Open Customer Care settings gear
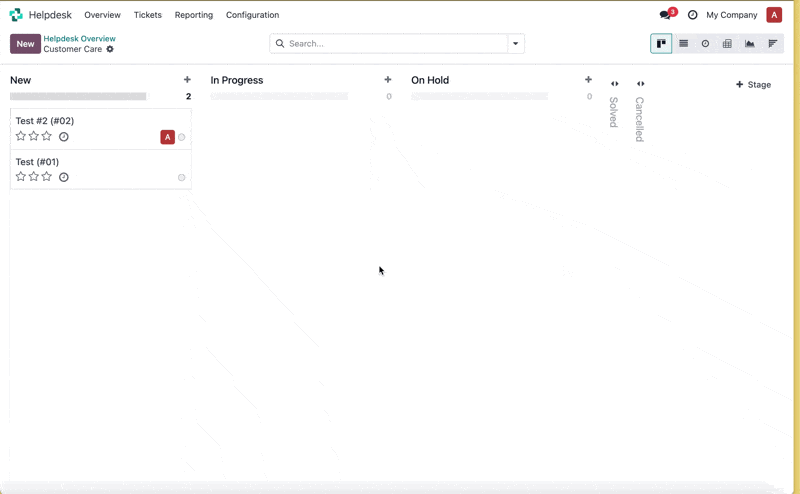The width and height of the screenshot is (800, 494). pyautogui.click(x=110, y=49)
